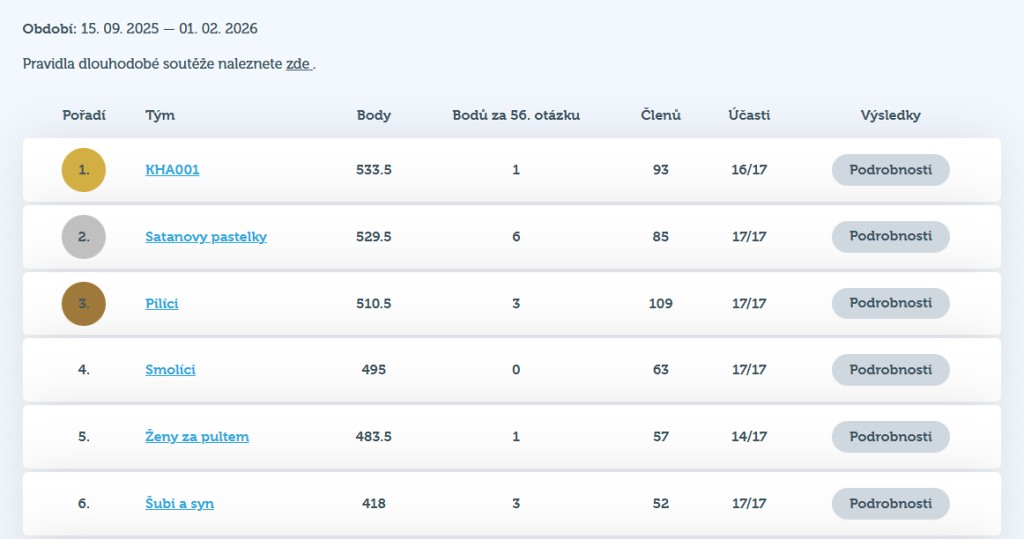View Podrobnosti for Ženy za pultem
The height and width of the screenshot is (539, 1024).
[x=890, y=437]
